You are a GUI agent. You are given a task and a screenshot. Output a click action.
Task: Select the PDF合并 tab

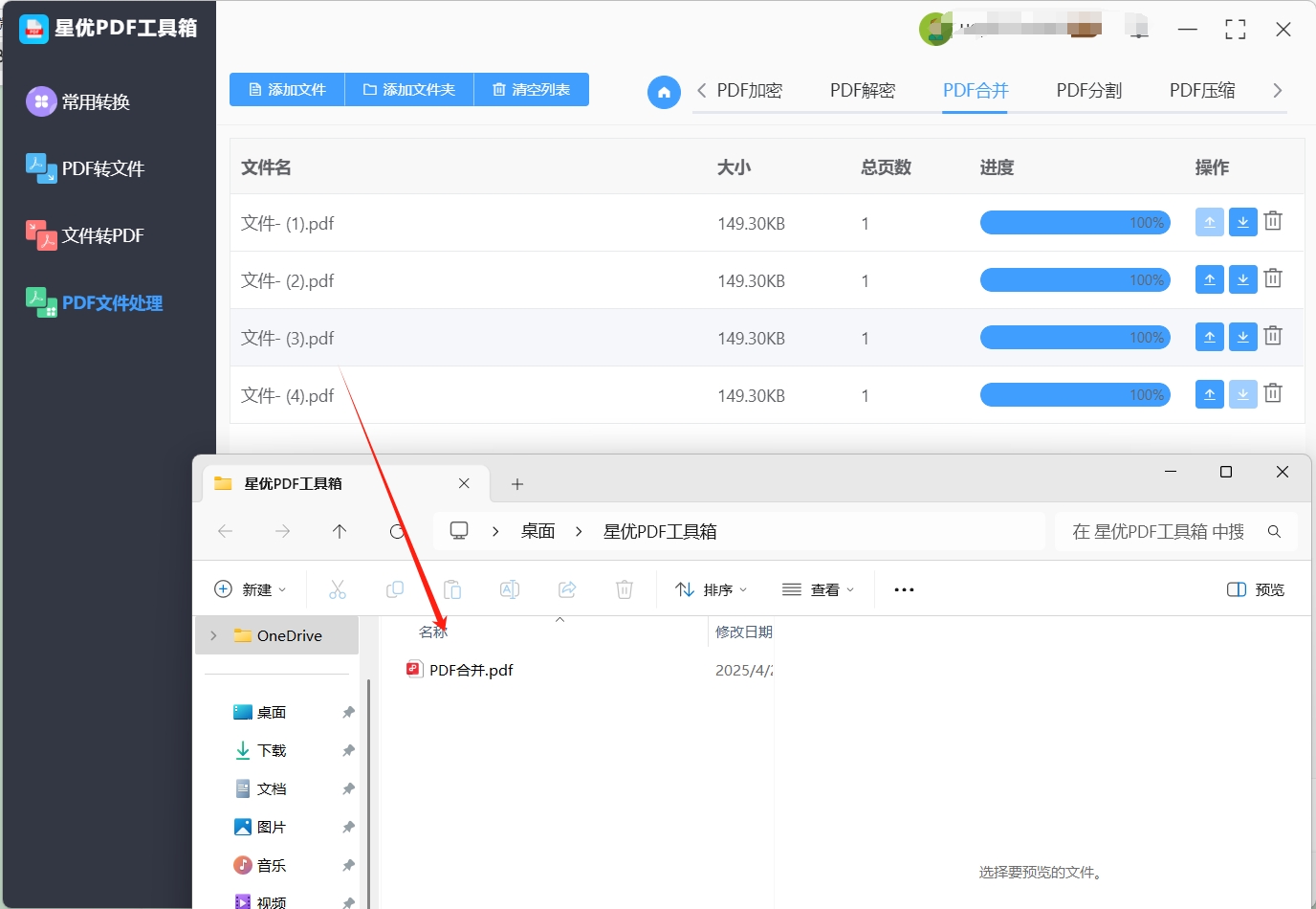pos(976,91)
